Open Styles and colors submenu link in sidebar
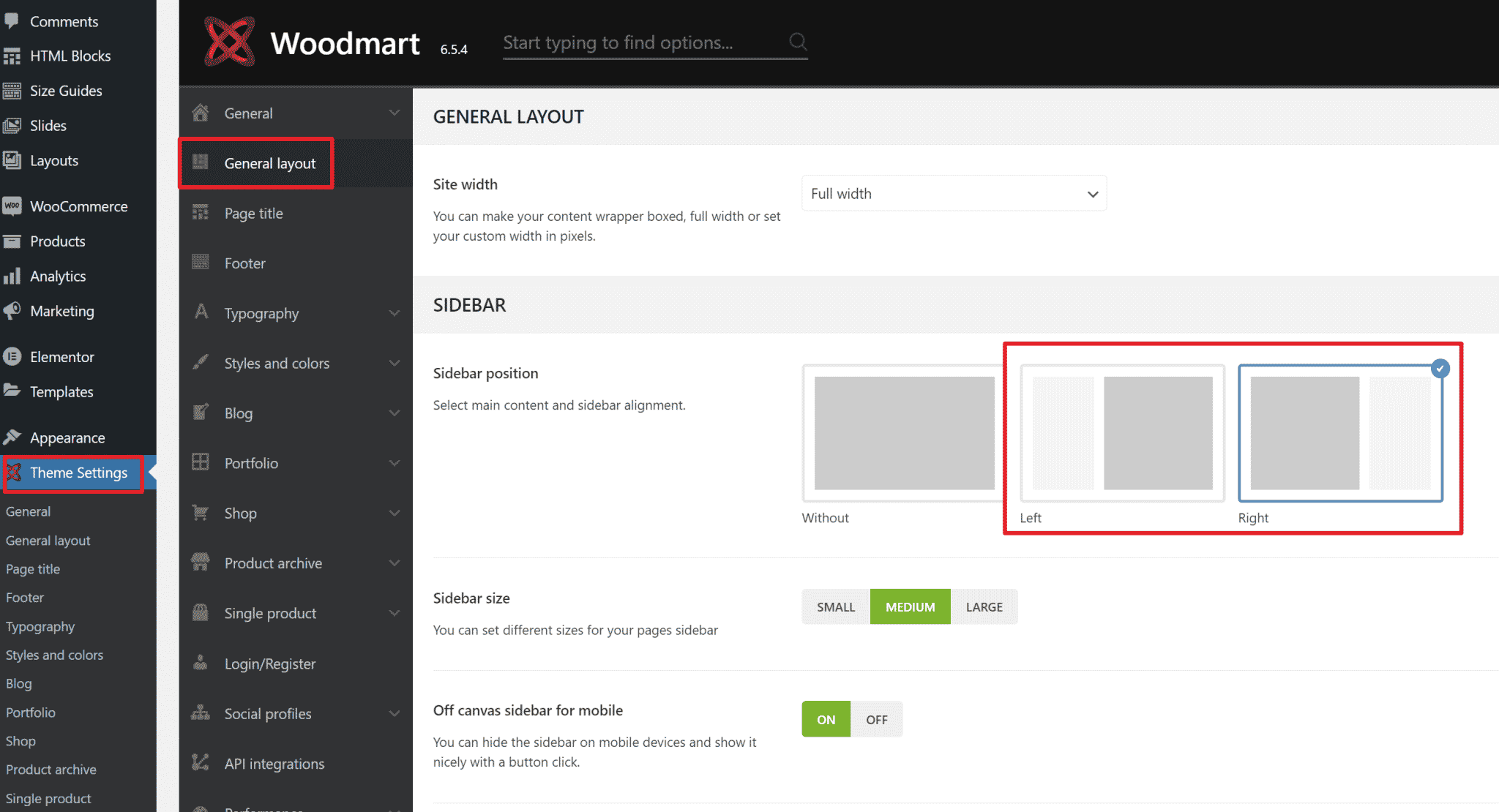 click(54, 655)
